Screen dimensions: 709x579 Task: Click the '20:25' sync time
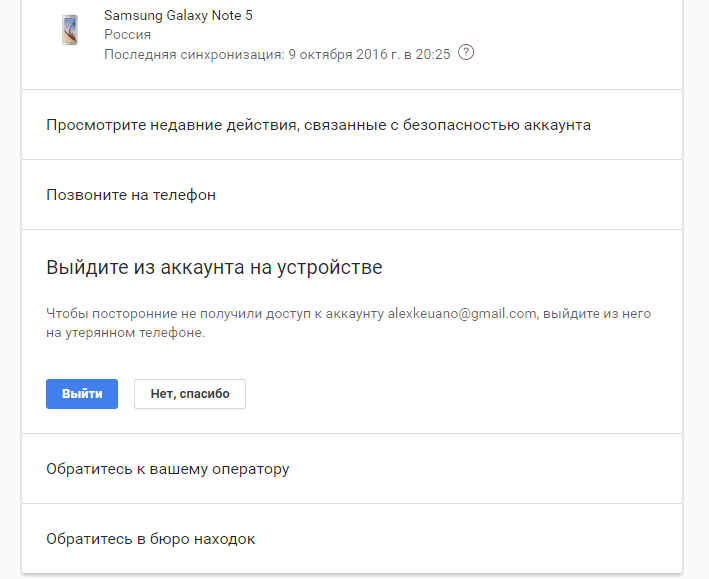coord(433,54)
